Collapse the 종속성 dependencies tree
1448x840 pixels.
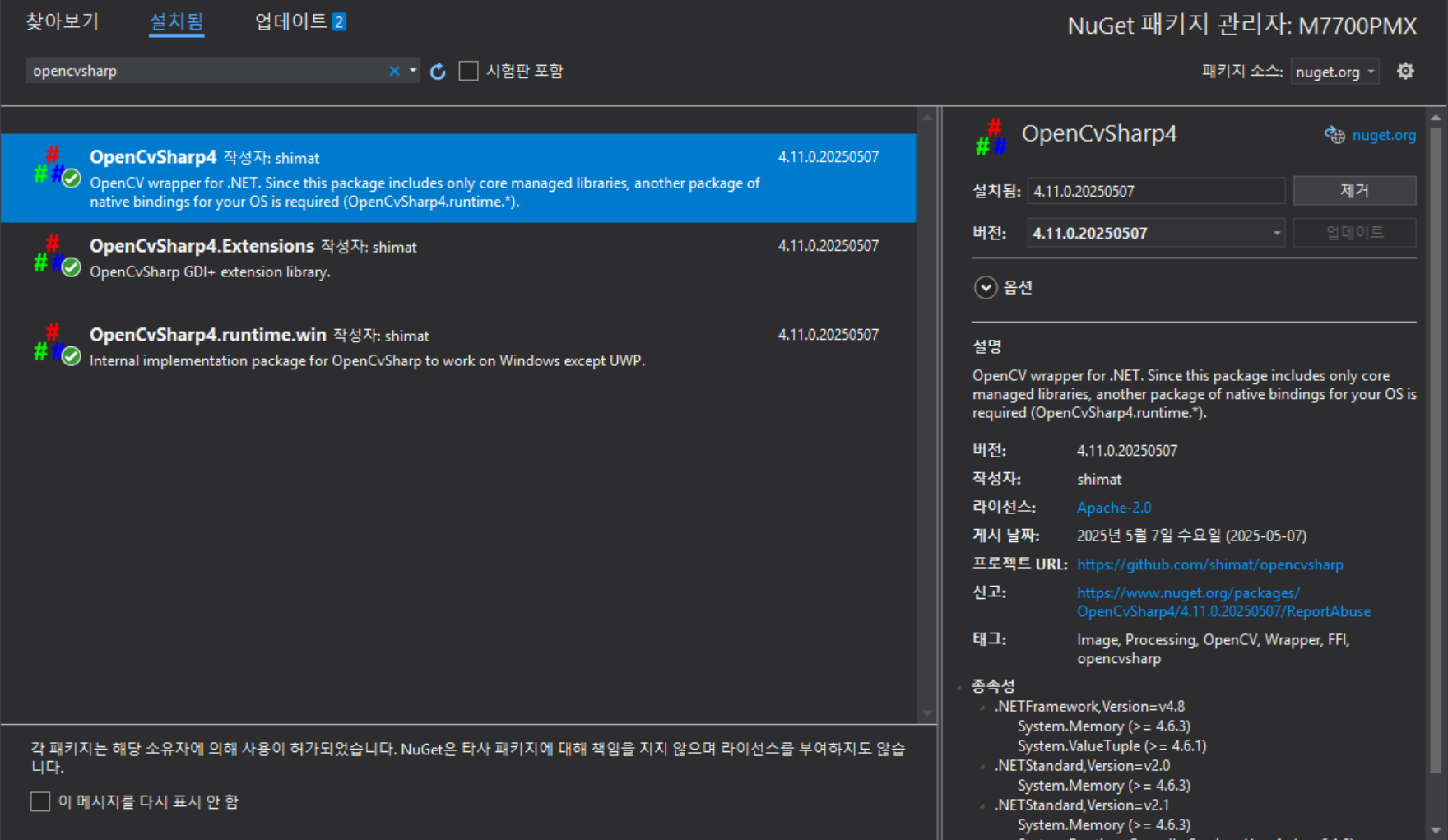click(959, 687)
